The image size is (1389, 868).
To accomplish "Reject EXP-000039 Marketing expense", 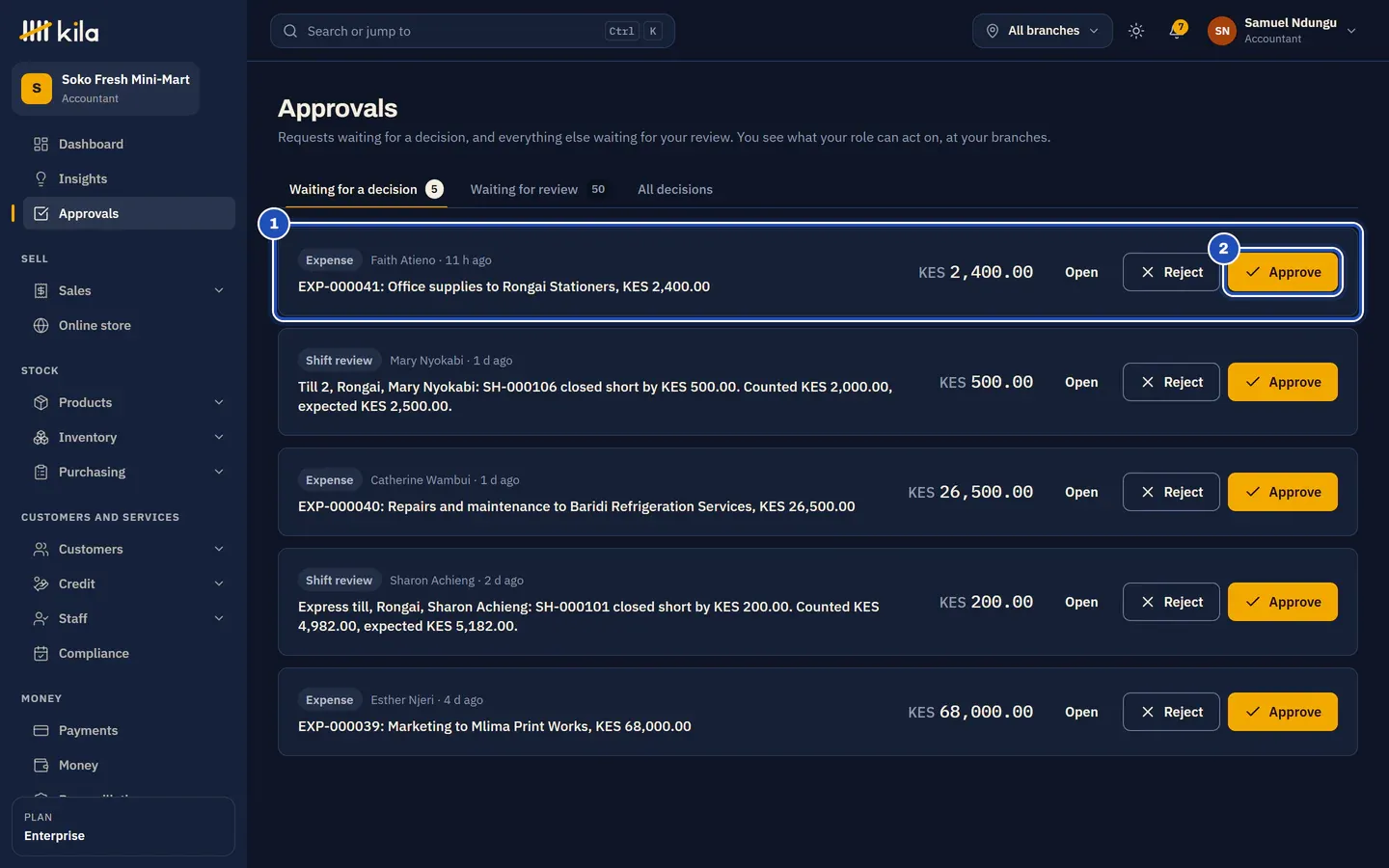I will click(1171, 712).
